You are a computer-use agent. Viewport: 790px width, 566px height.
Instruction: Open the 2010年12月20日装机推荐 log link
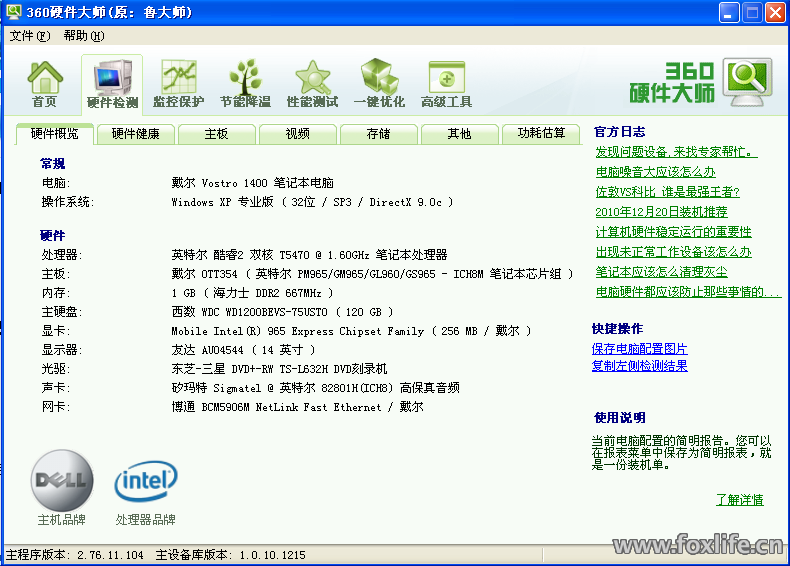pyautogui.click(x=661, y=212)
